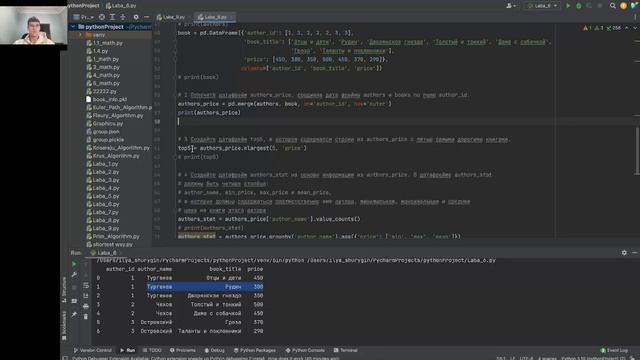
Task: Collapse the pythonProject root folder
Action: tap(73, 27)
